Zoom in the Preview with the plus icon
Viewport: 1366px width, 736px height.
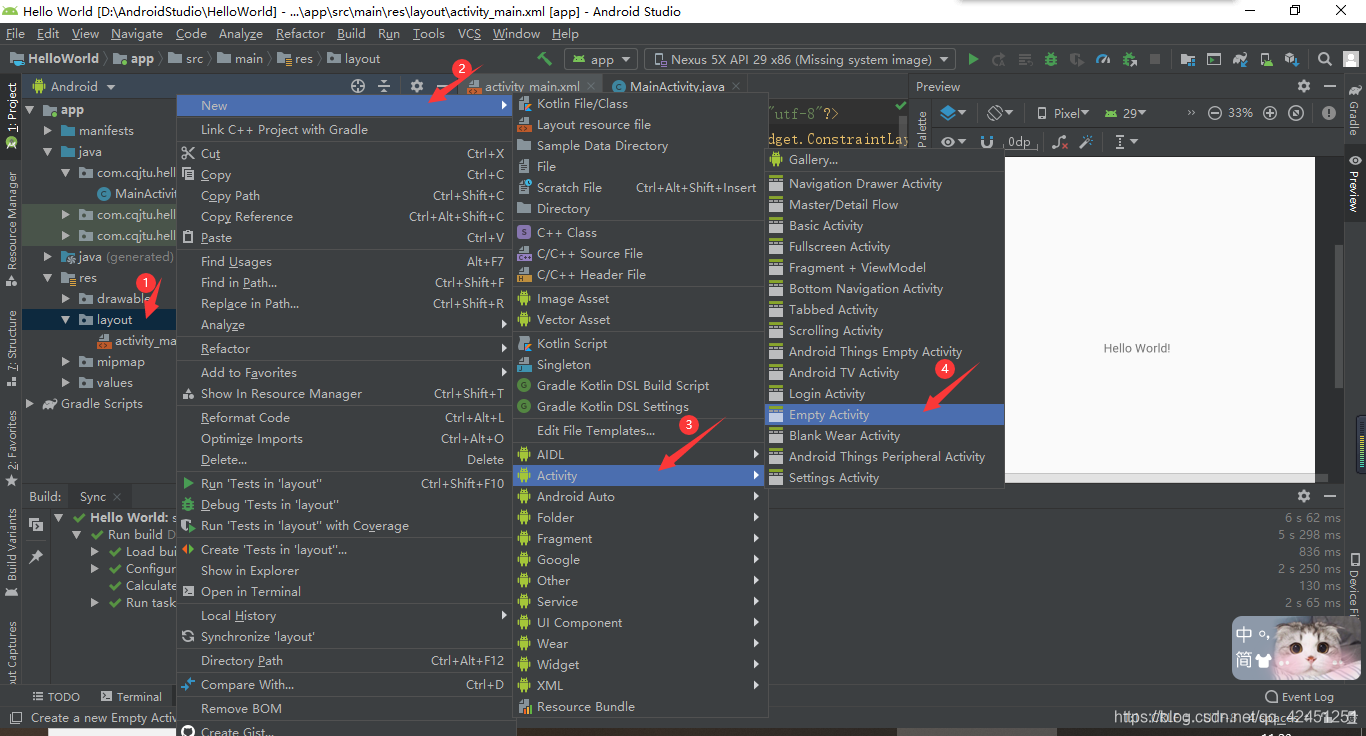tap(1270, 113)
